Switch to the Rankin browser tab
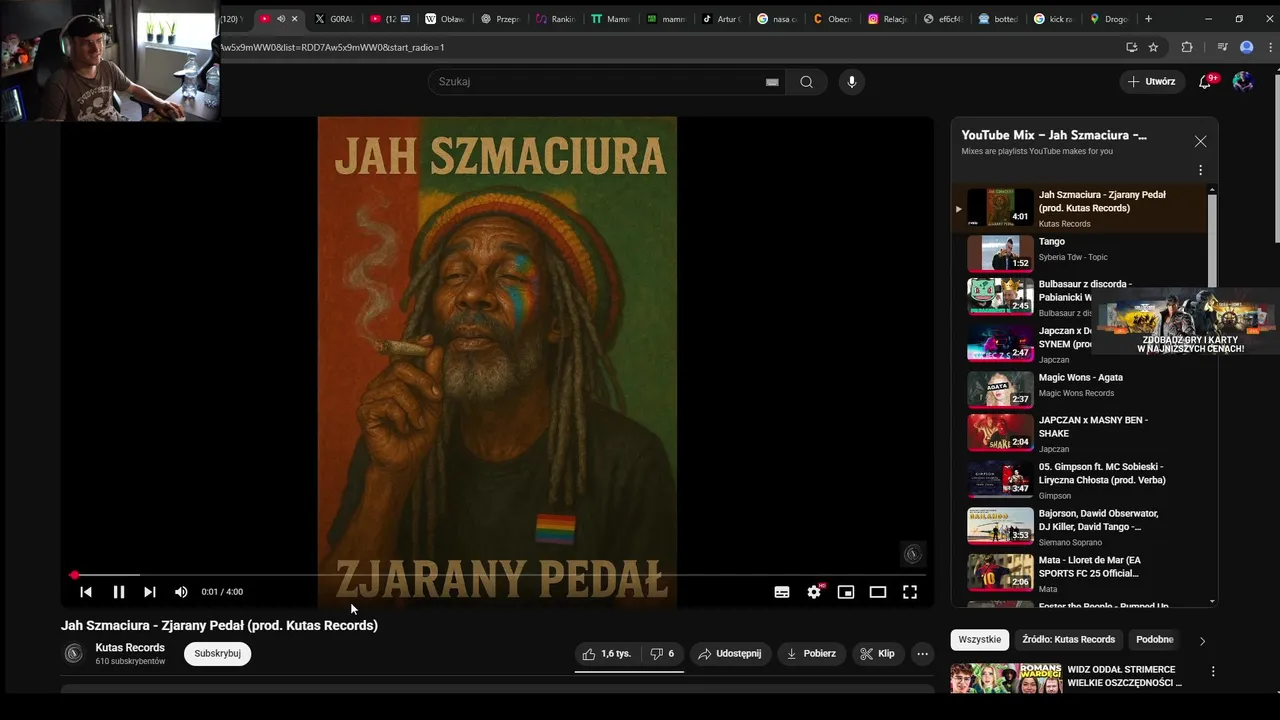 (555, 18)
